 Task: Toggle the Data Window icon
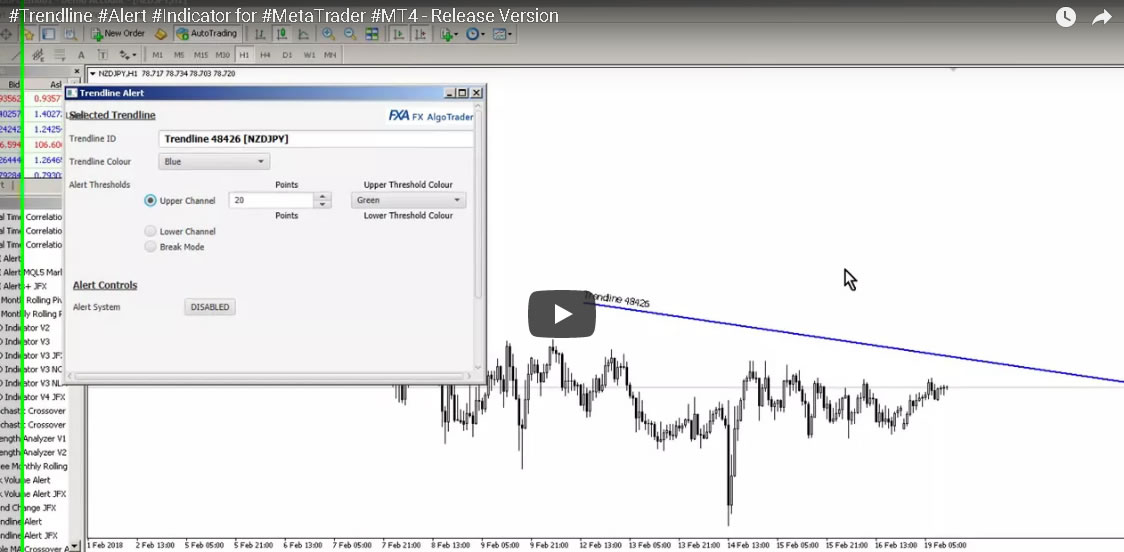click(x=48, y=34)
